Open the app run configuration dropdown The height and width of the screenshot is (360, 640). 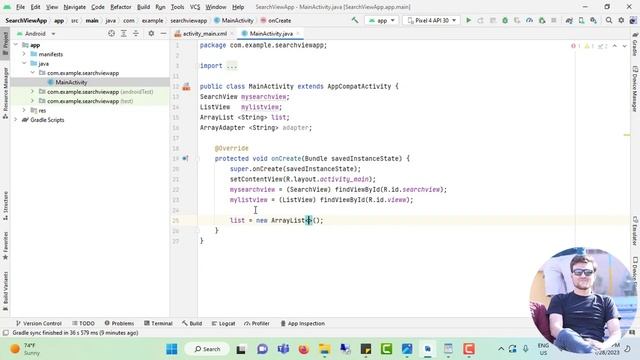coord(381,20)
